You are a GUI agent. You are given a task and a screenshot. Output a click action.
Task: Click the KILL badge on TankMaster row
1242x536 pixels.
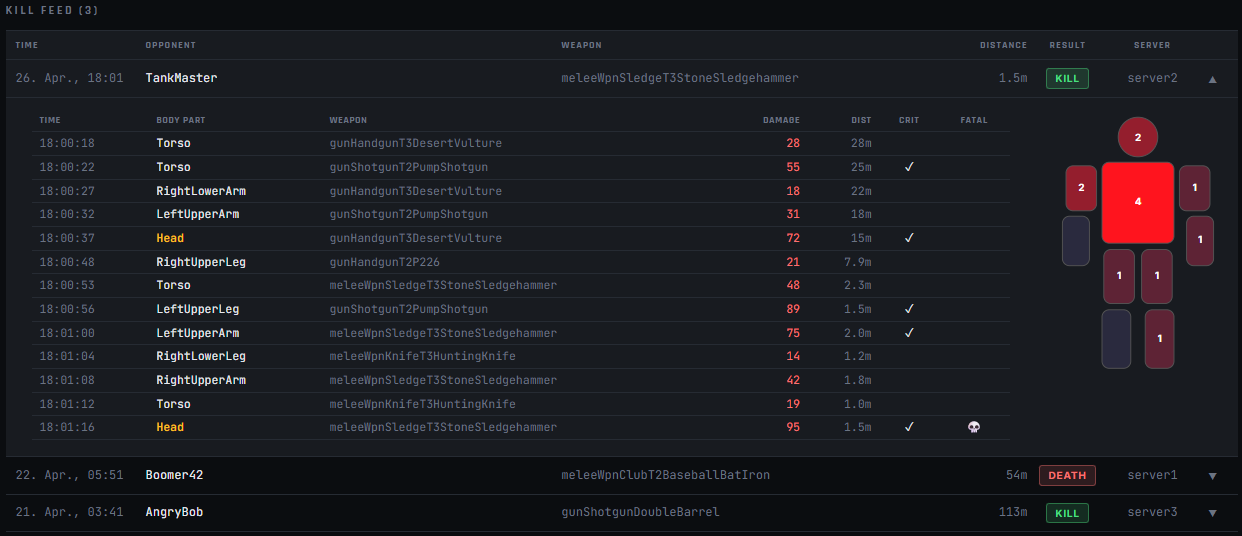coord(1067,78)
